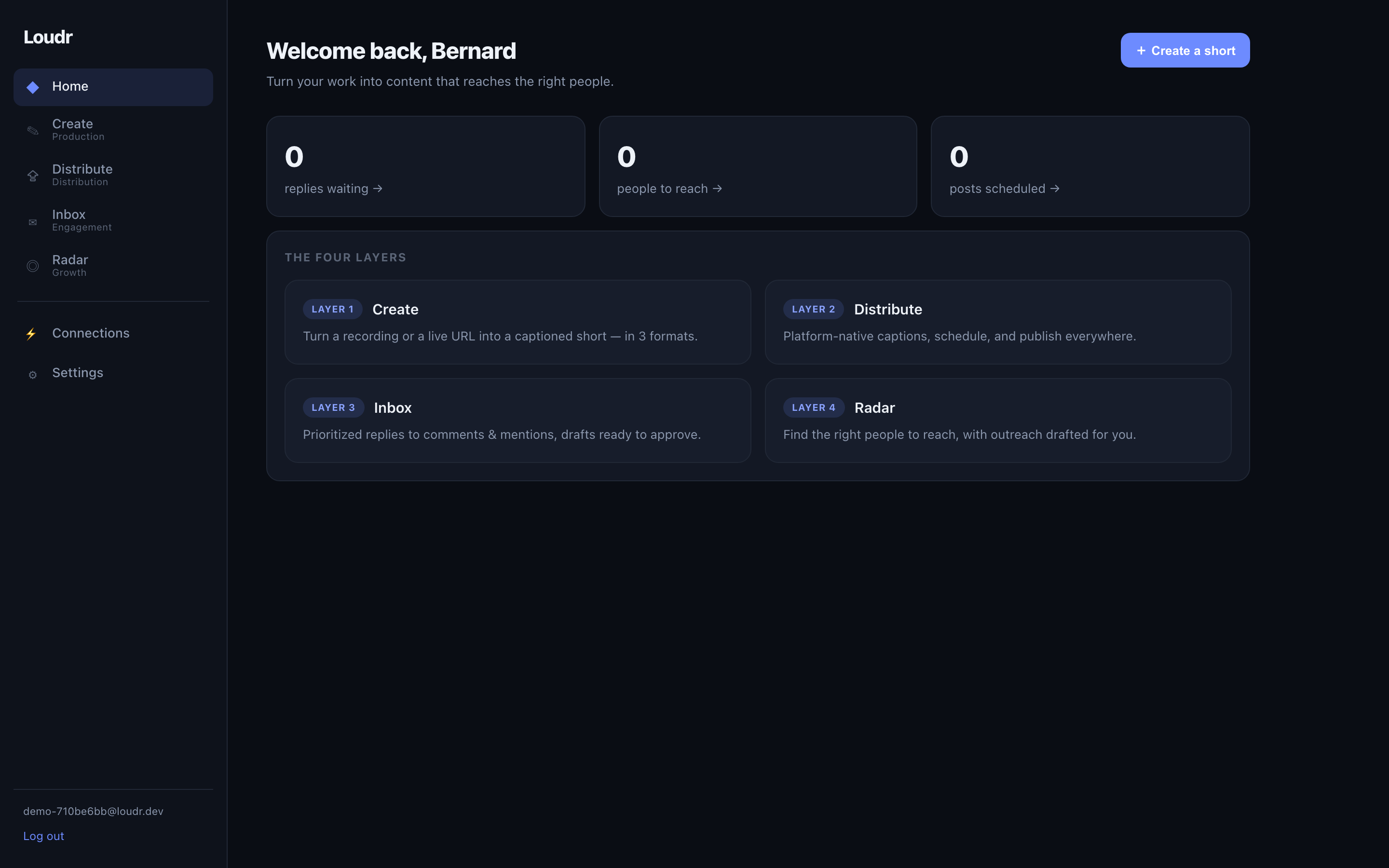The height and width of the screenshot is (868, 1389).
Task: Open the Connections label
Action: (91, 333)
